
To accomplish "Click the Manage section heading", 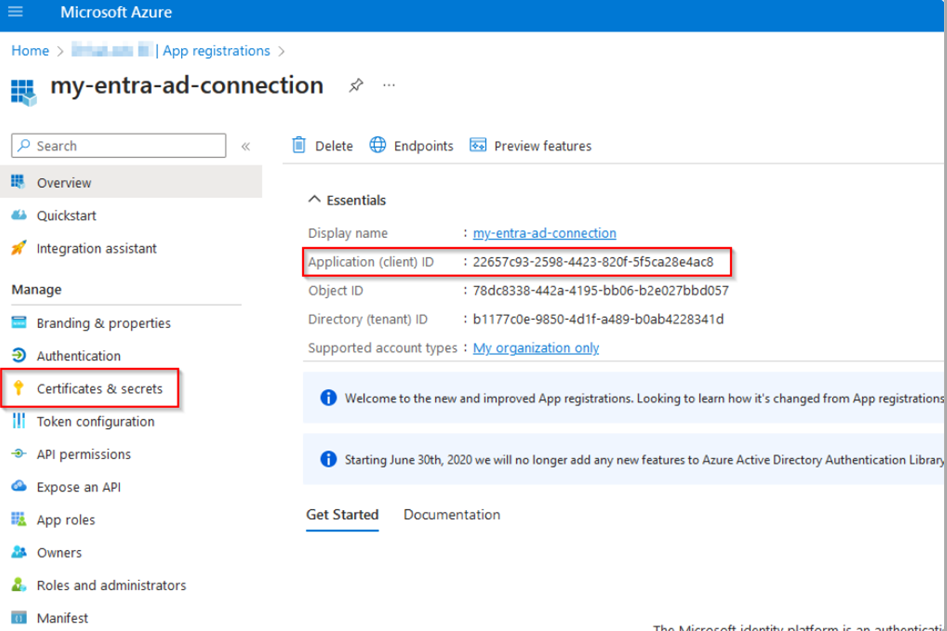I will (x=36, y=289).
